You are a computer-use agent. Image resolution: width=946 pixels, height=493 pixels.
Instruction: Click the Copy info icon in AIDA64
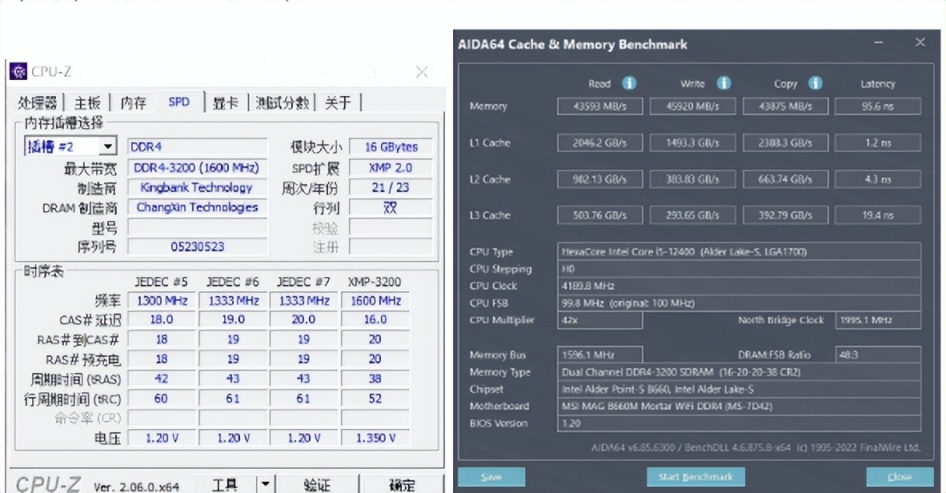[815, 83]
